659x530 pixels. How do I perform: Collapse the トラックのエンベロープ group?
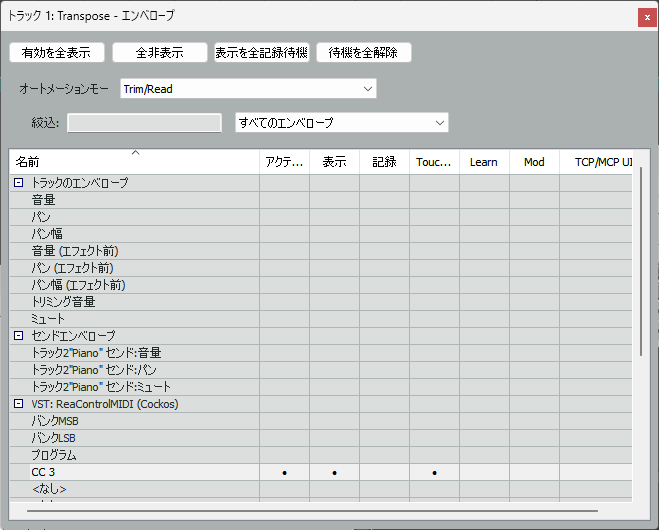pyautogui.click(x=19, y=183)
